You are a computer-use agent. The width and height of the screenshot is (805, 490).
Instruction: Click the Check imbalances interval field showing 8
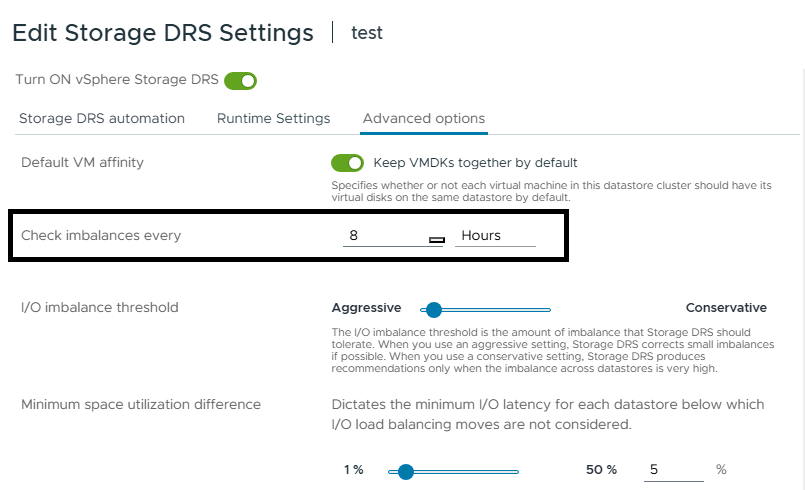(383, 236)
